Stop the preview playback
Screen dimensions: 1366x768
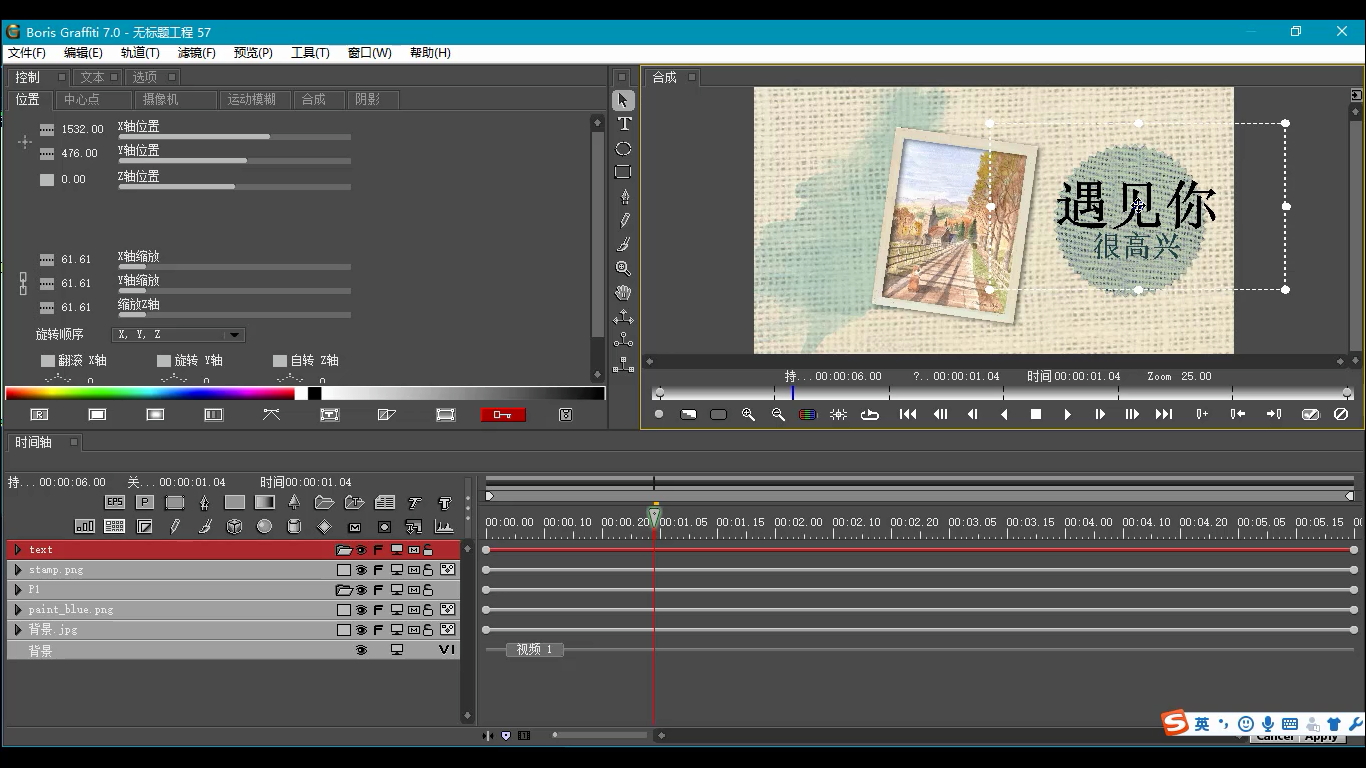[x=1036, y=414]
